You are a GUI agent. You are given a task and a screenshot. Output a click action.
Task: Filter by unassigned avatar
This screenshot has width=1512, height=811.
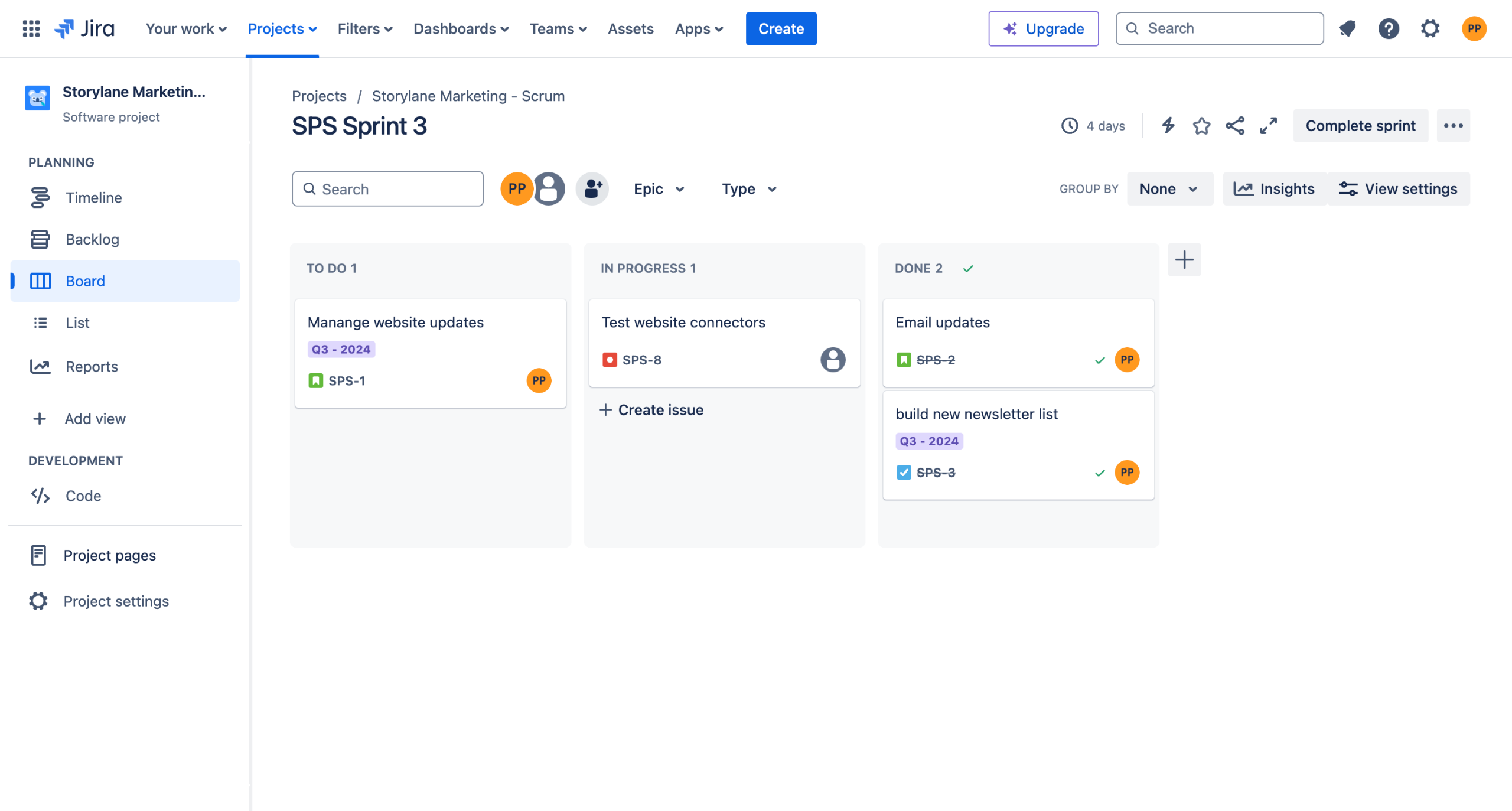549,189
